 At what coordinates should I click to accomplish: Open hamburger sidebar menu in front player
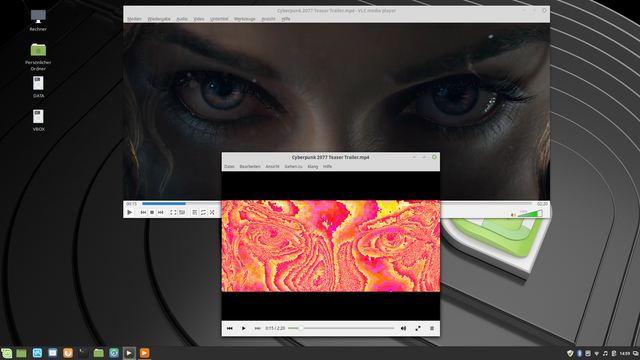click(432, 328)
